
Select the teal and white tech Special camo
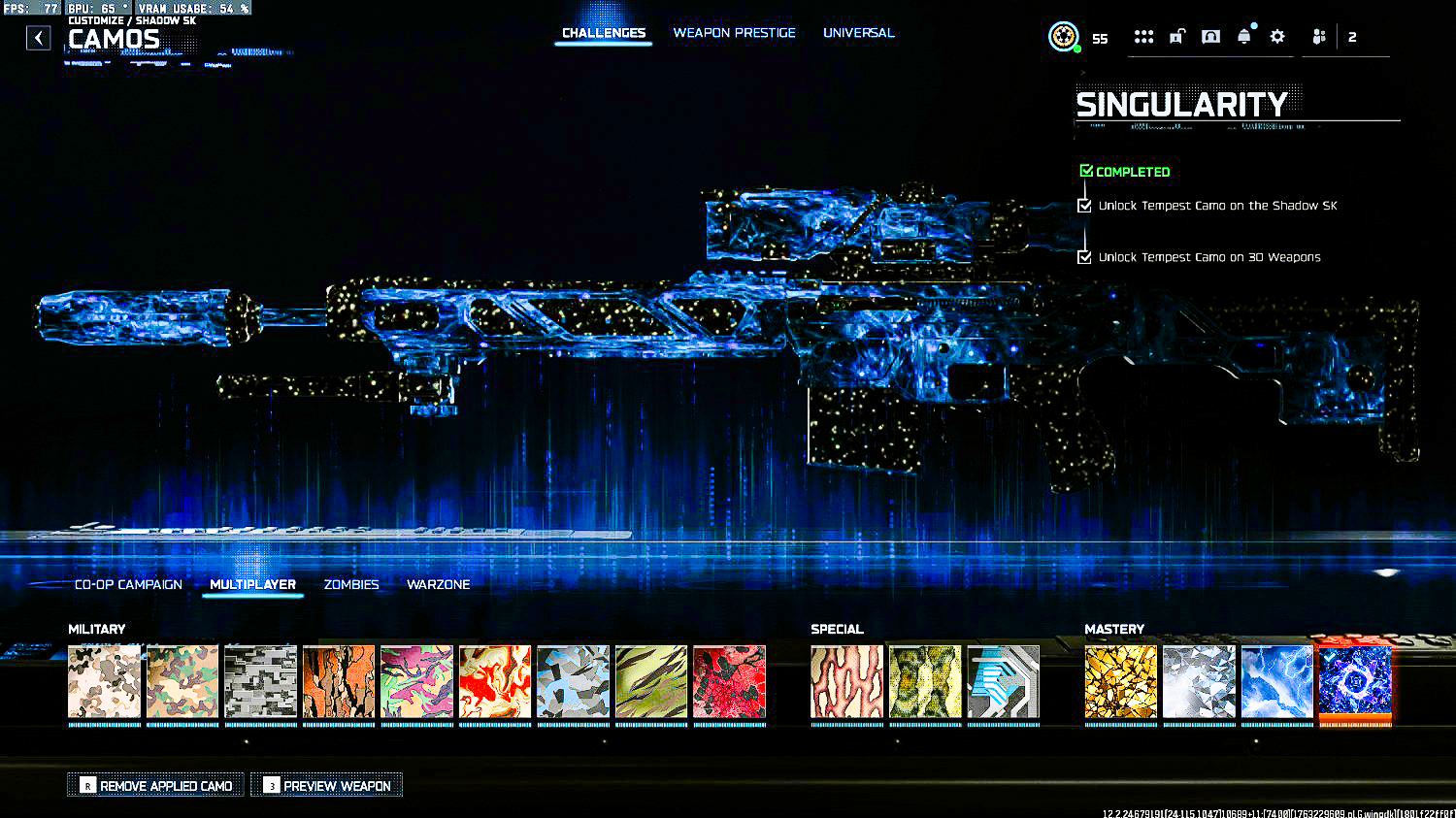[1004, 682]
